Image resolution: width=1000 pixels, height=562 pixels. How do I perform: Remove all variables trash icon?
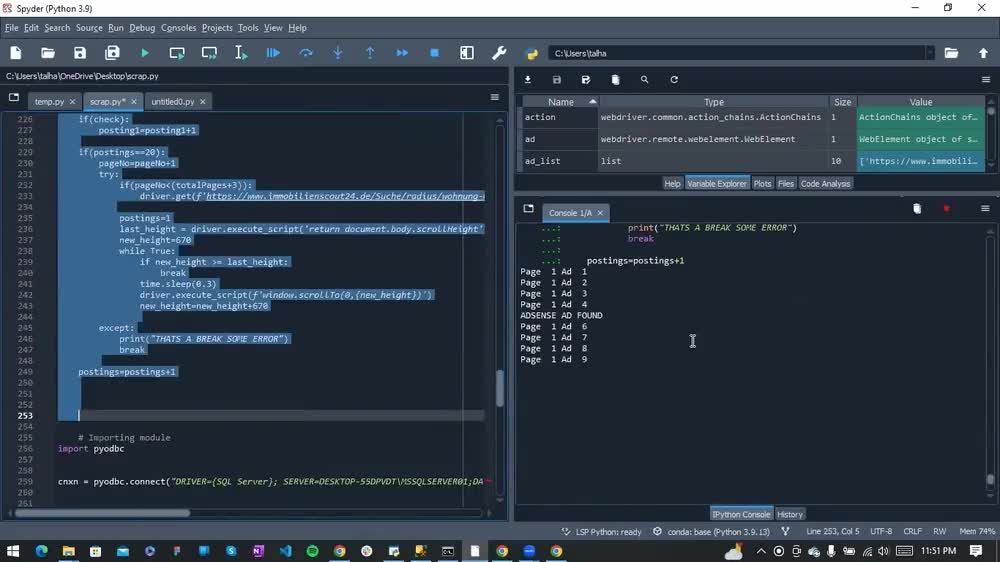point(615,80)
